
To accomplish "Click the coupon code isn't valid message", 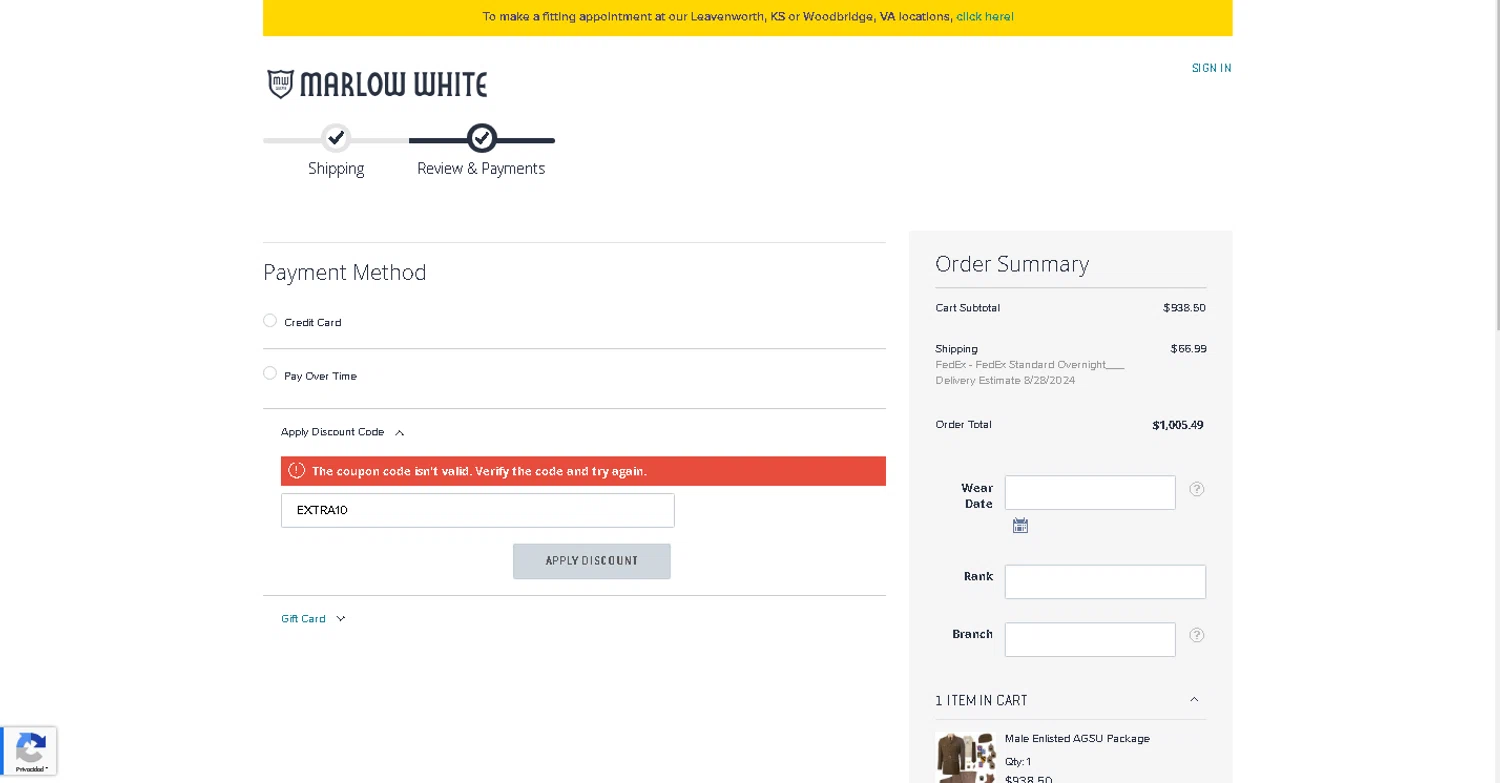I will coord(479,471).
